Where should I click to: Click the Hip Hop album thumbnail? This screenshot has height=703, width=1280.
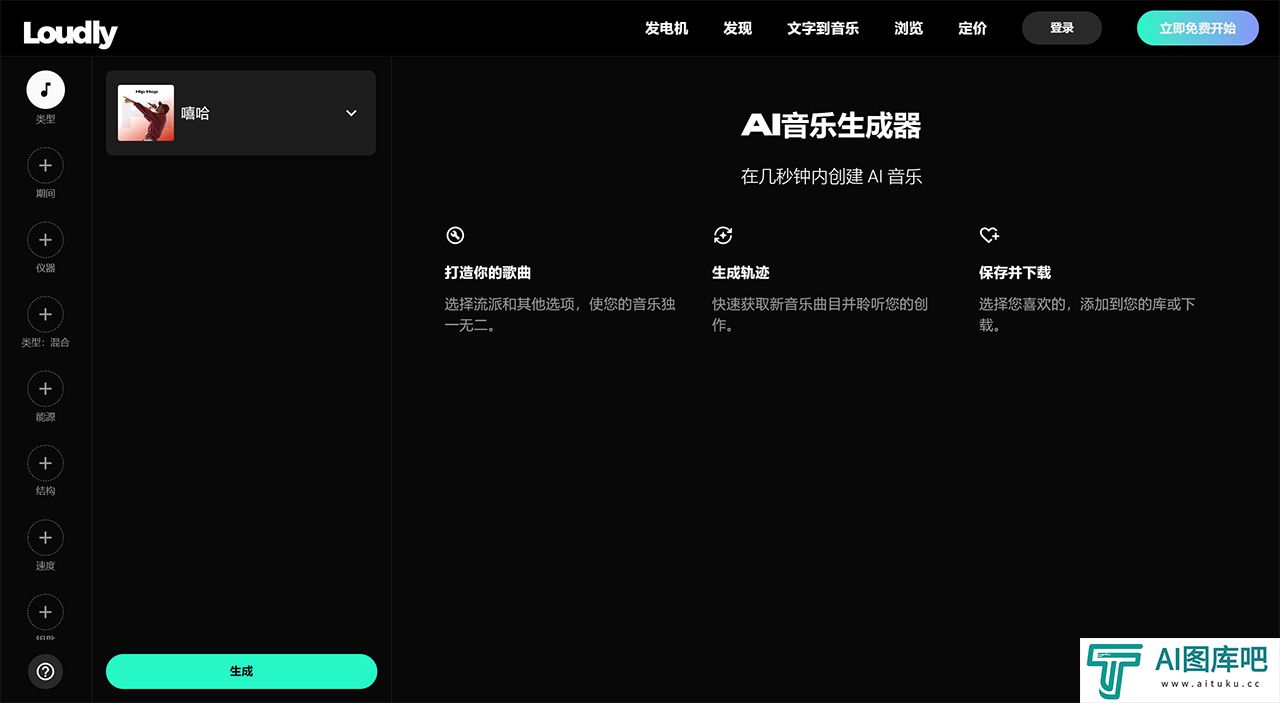pos(146,113)
